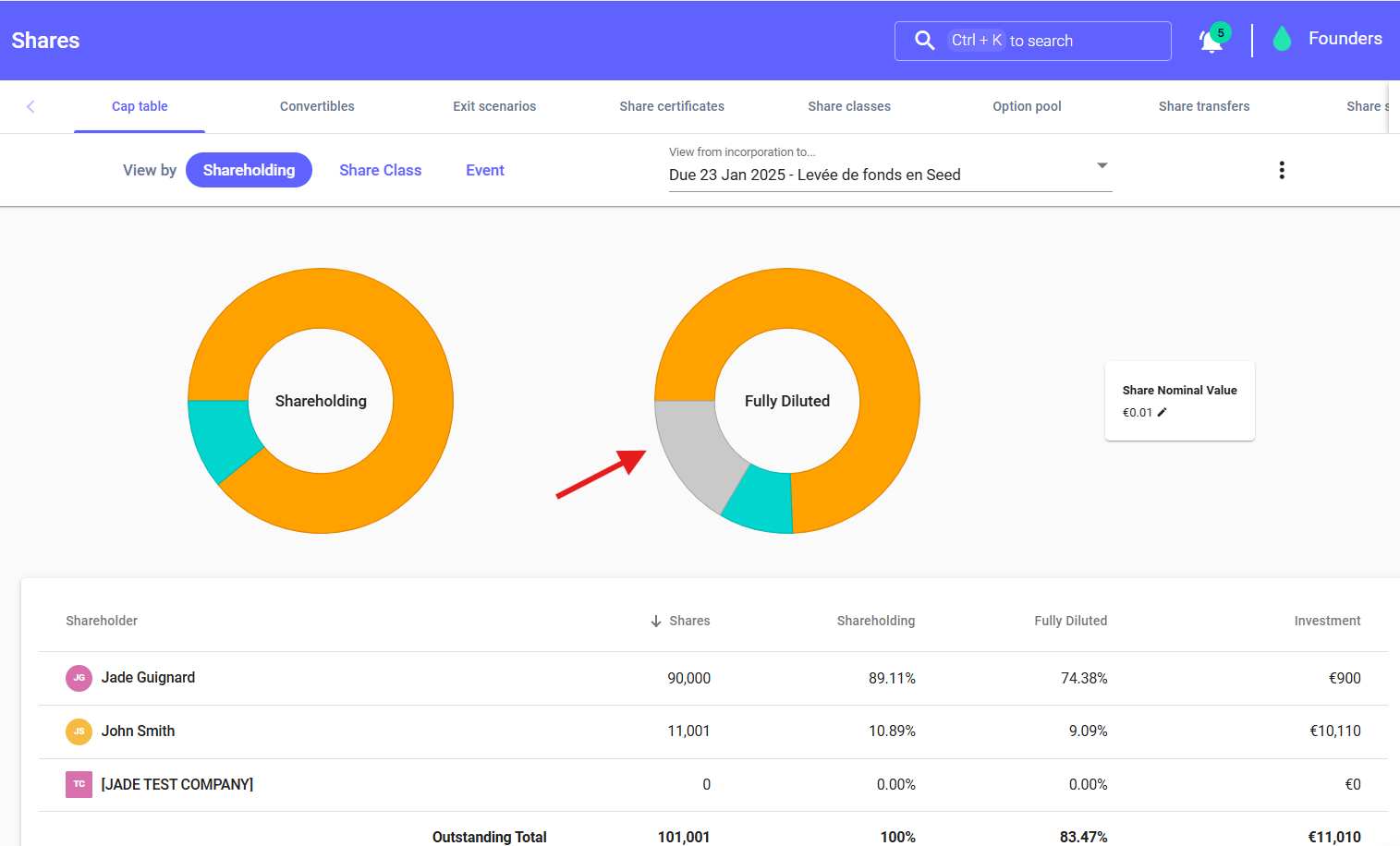Open the Option pool tab
The image size is (1400, 846).
pos(1027,106)
